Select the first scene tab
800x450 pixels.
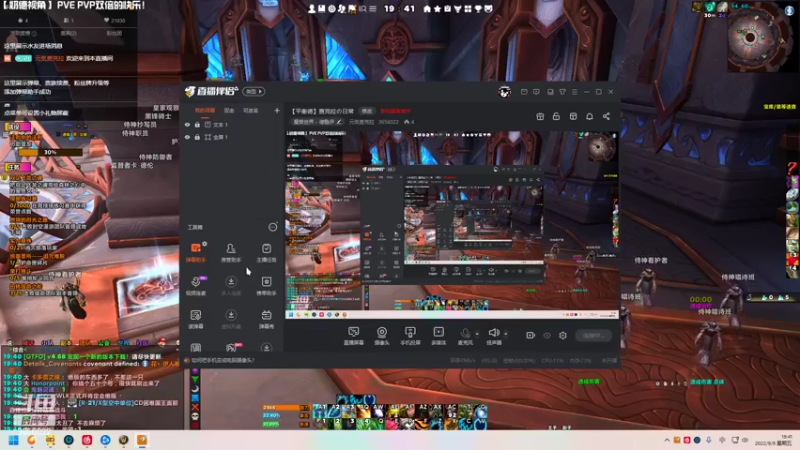205,110
